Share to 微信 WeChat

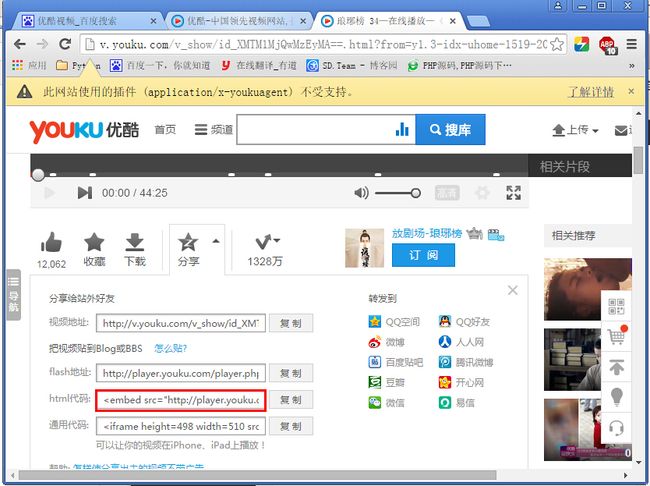pos(386,402)
